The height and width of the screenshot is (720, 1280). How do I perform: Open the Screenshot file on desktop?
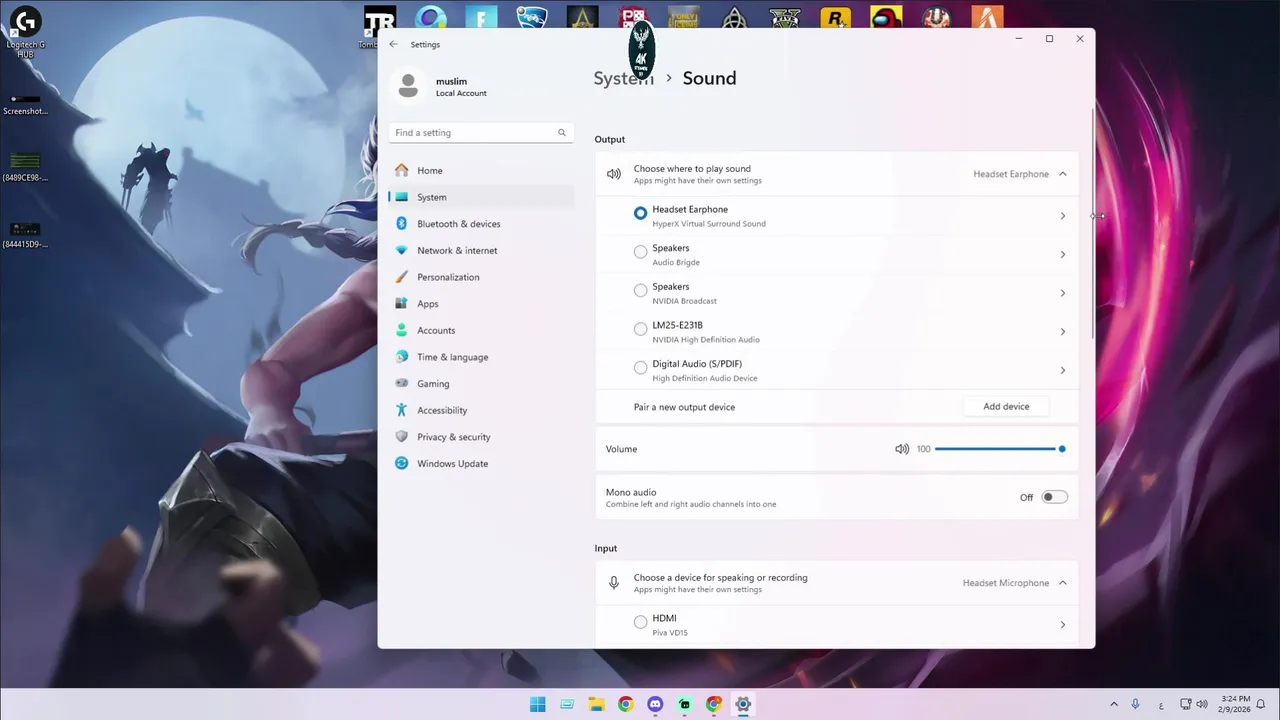pyautogui.click(x=25, y=103)
